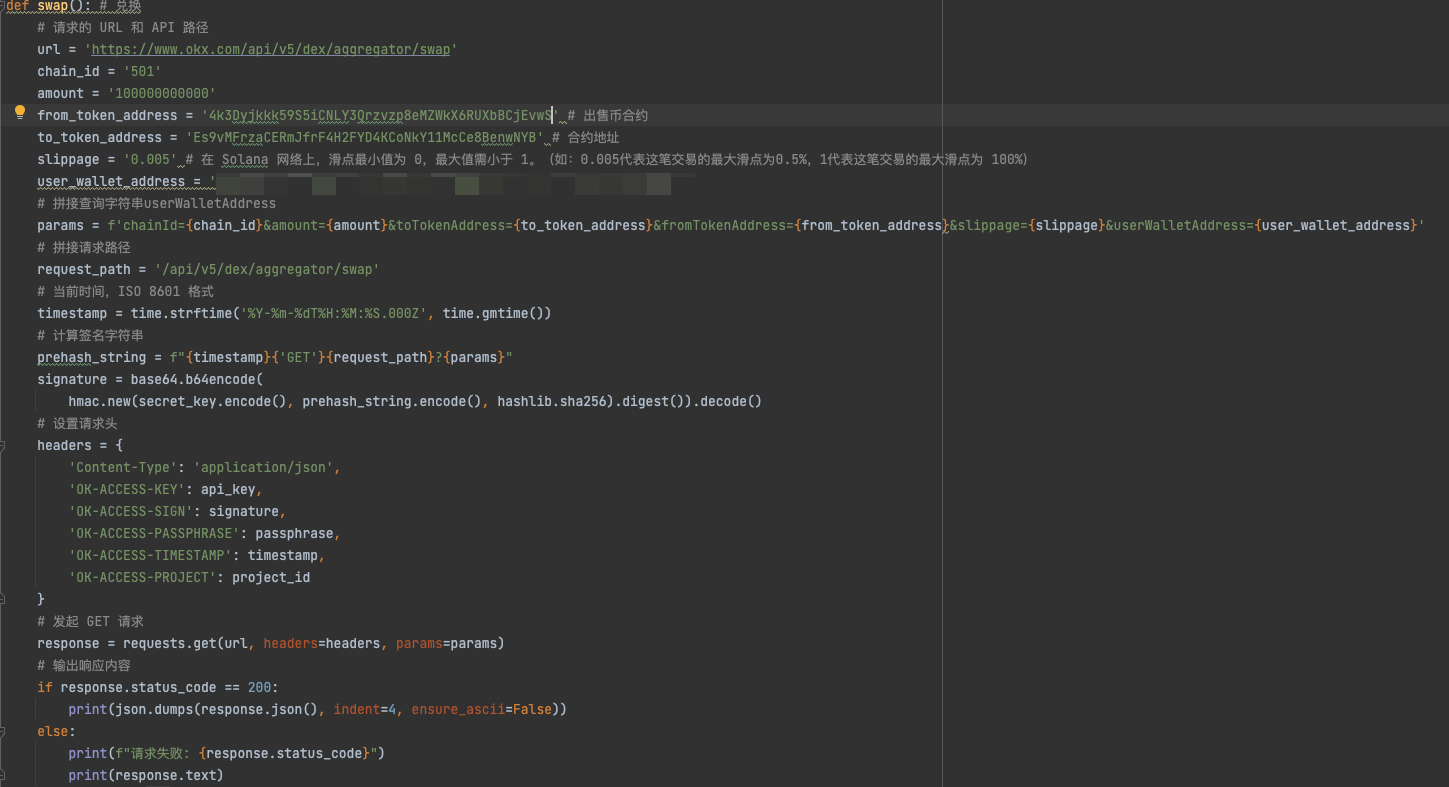Click the comment '# 出售币合约'
Image resolution: width=1449 pixels, height=787 pixels.
(x=608, y=115)
